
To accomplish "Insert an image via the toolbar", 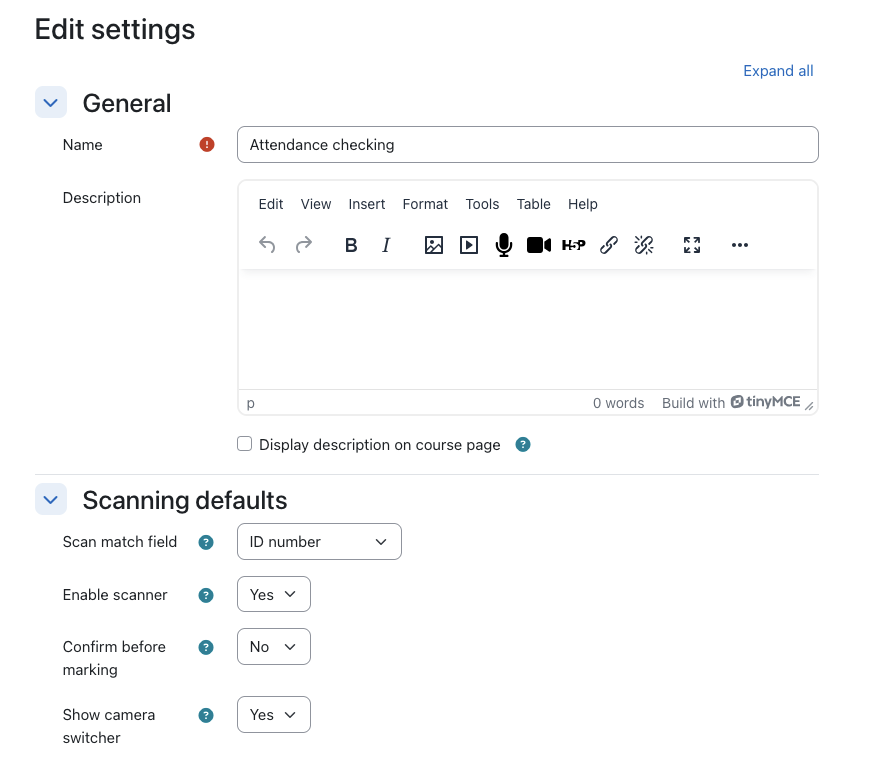I will coord(434,245).
